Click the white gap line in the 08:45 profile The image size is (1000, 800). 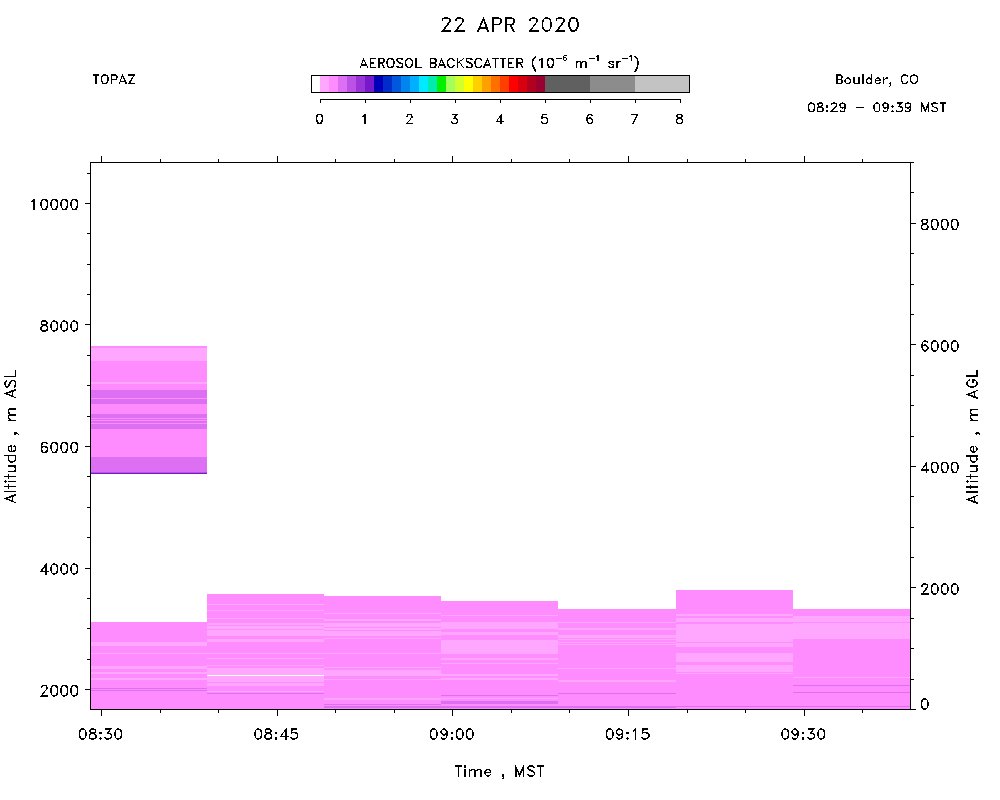[x=265, y=675]
